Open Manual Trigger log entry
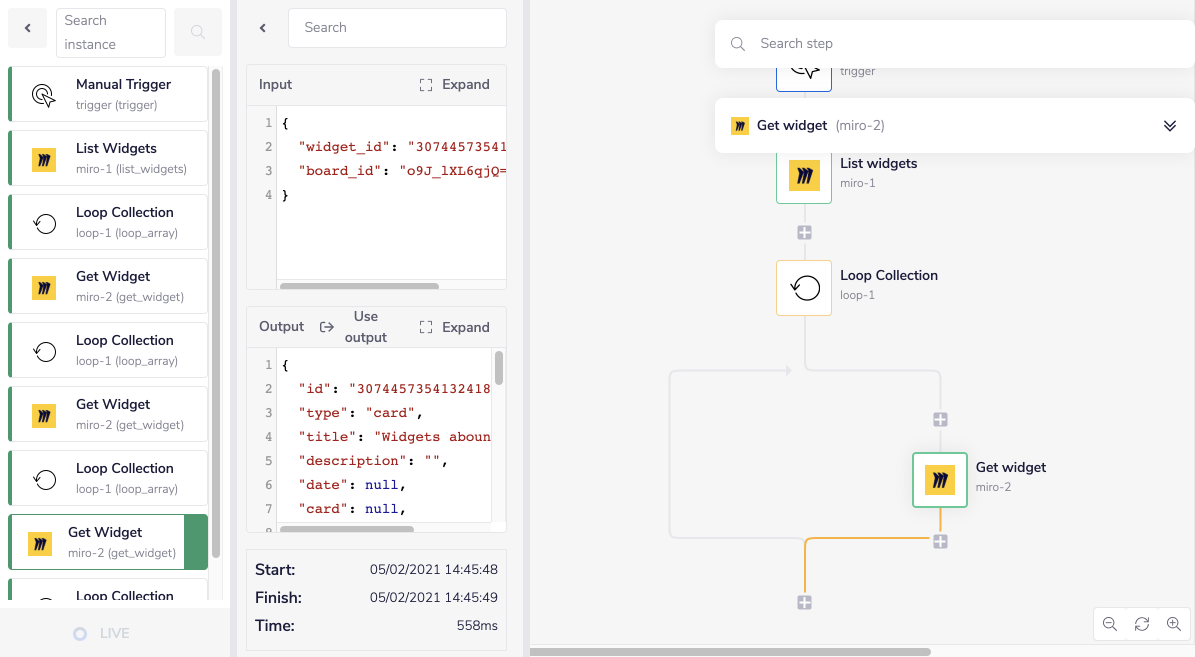This screenshot has width=1195, height=657. 108,94
